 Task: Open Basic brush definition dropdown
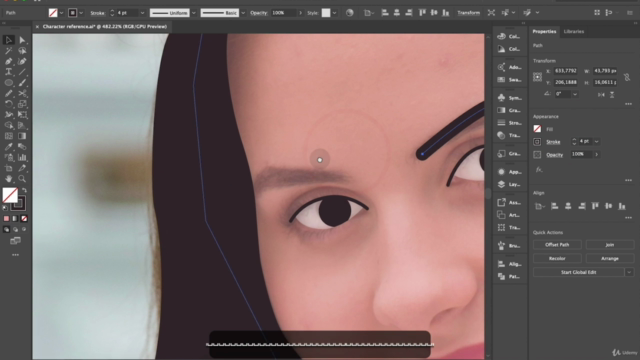(x=243, y=13)
